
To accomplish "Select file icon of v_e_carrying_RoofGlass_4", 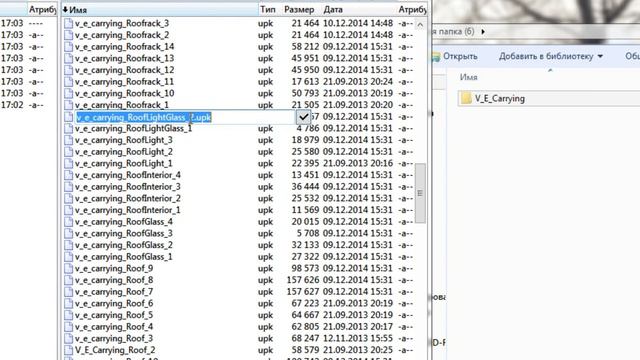I will (69, 222).
